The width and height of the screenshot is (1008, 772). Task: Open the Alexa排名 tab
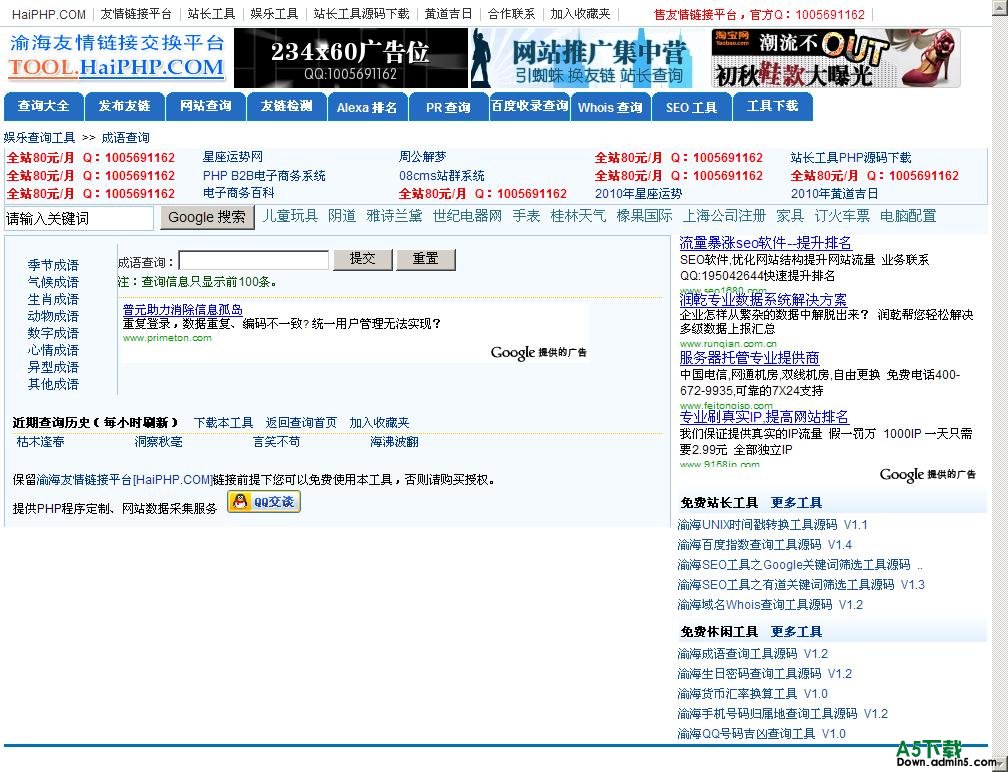[367, 107]
